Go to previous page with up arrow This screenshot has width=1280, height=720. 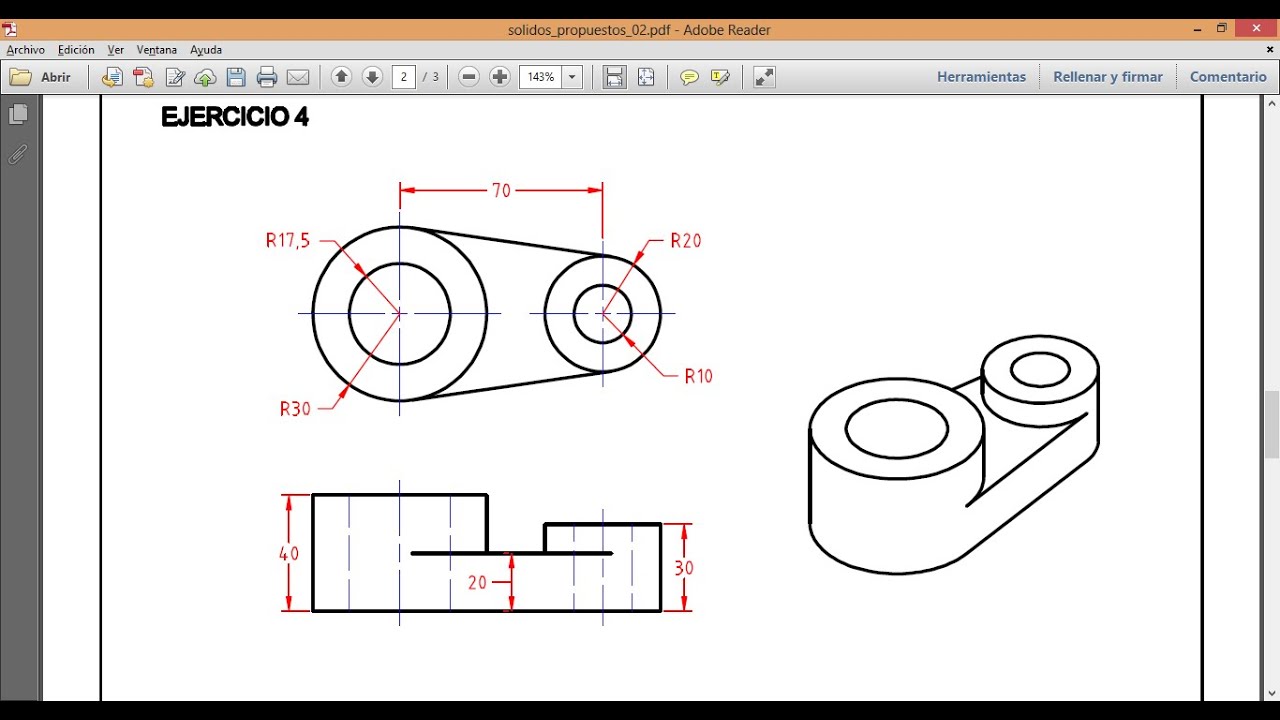341,77
